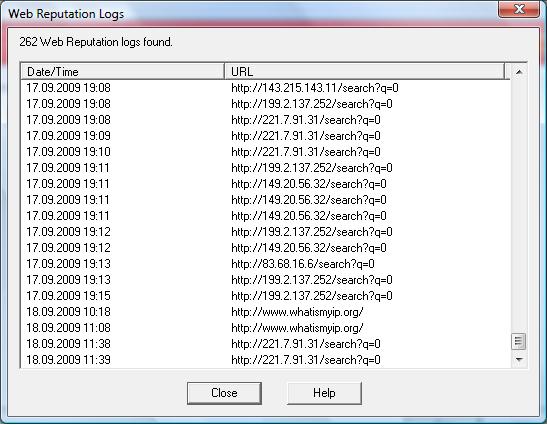Select the date cell 18.09.2009 11:08
The image size is (547, 425).
point(68,328)
